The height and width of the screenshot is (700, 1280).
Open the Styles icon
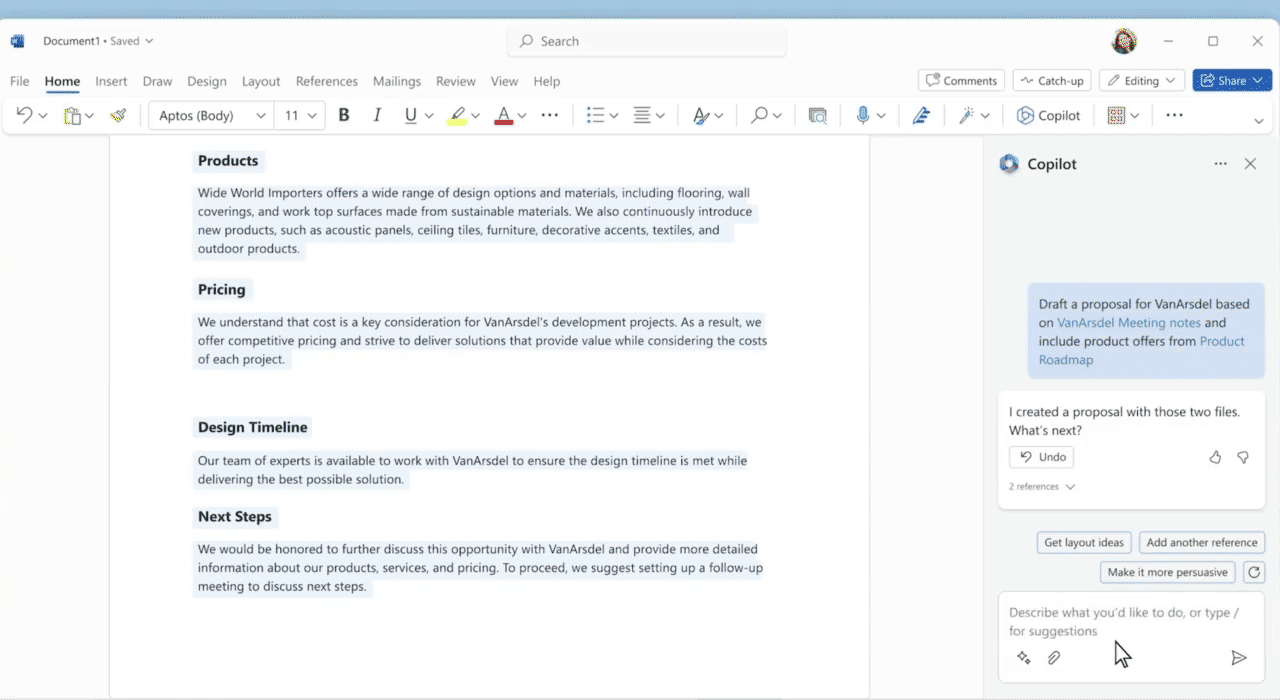(x=701, y=115)
